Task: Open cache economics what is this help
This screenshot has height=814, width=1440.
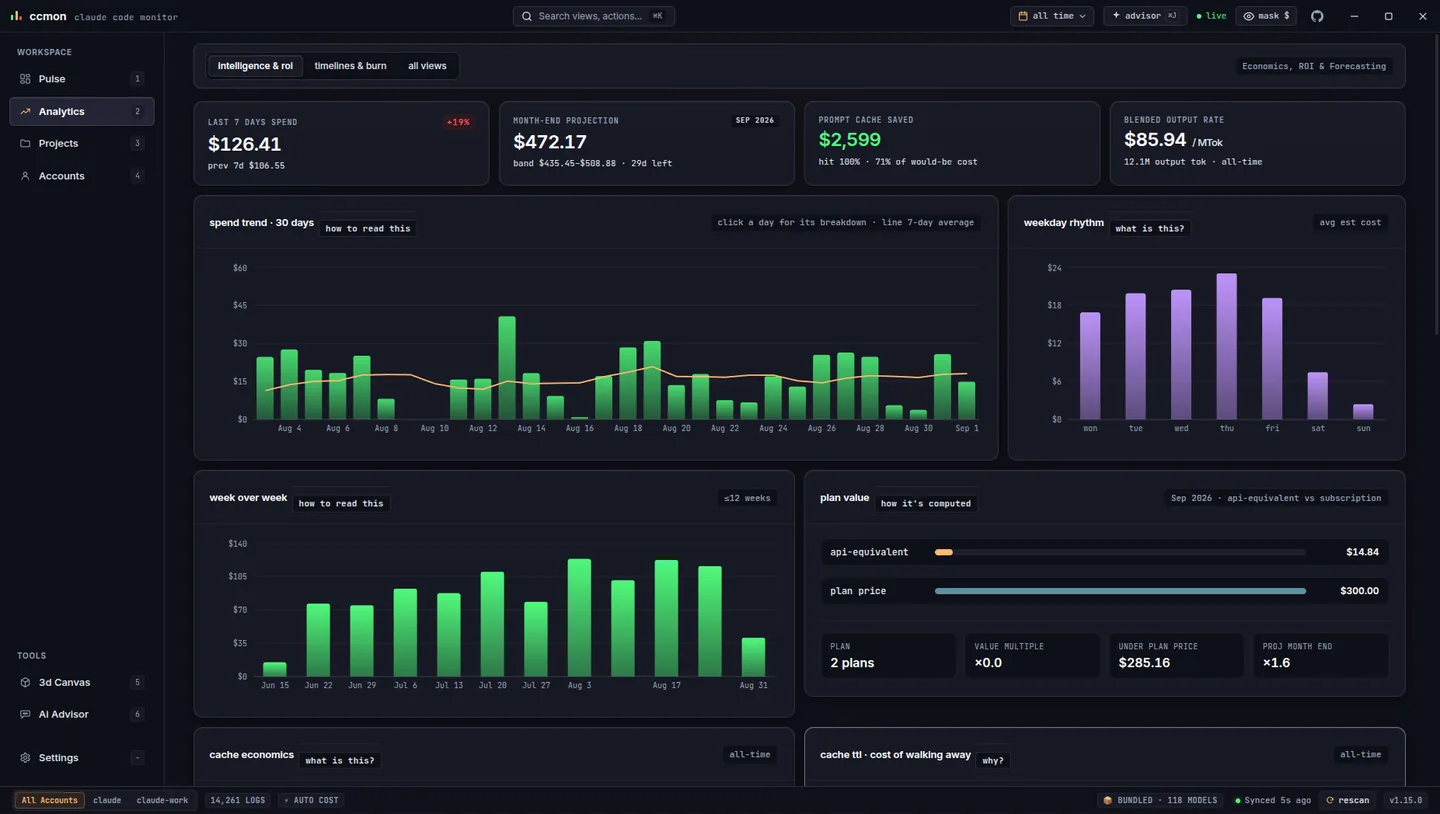Action: tap(339, 760)
